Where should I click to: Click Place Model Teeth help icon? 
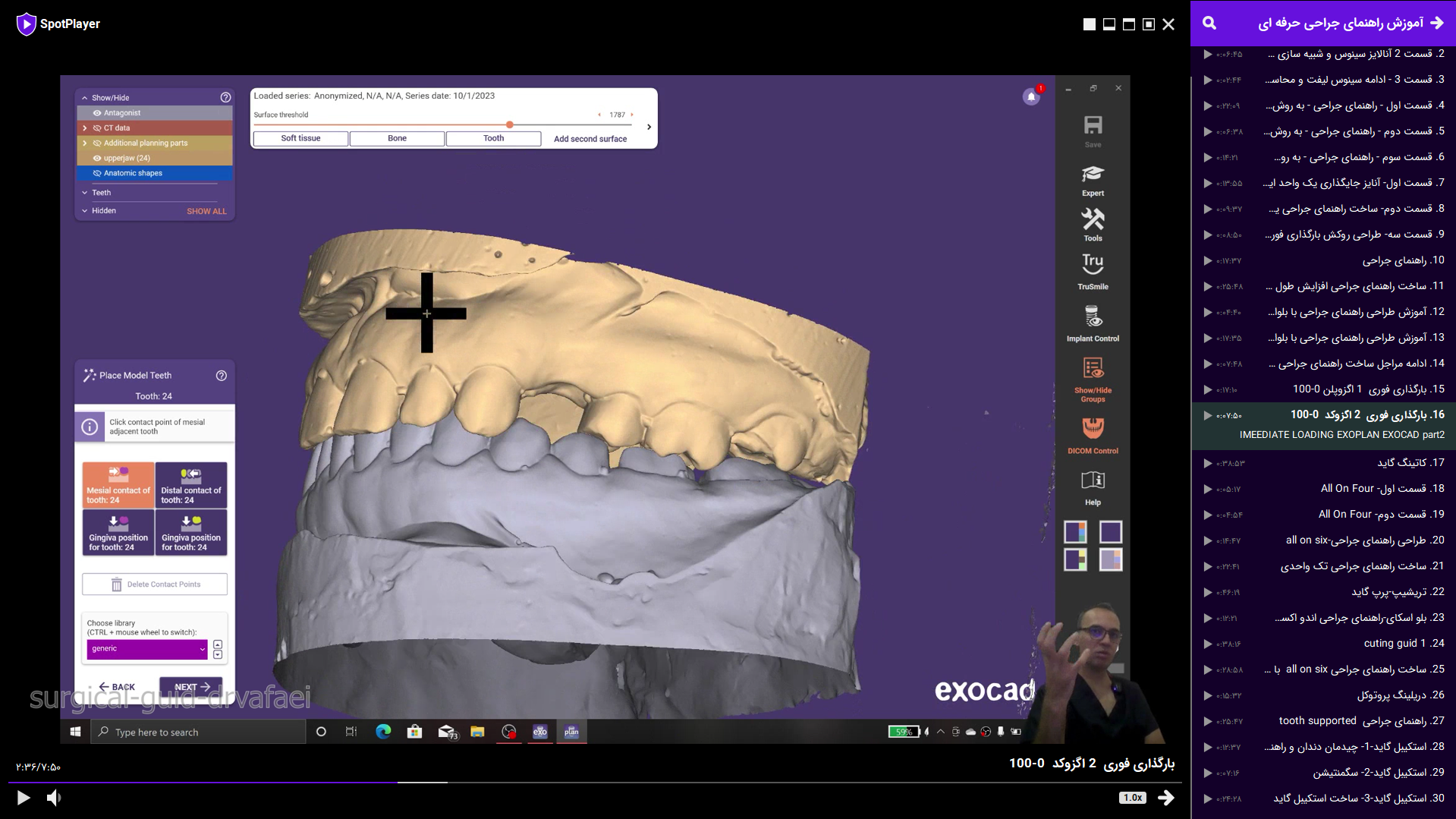[x=222, y=375]
